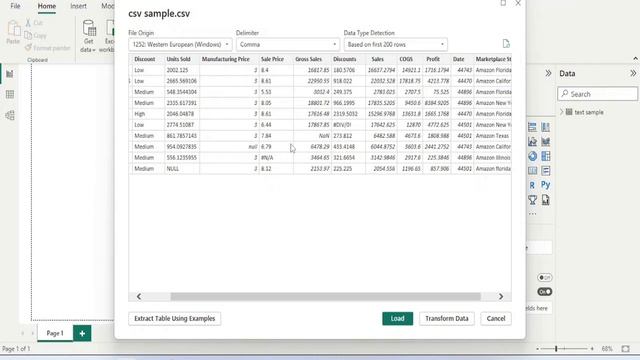Select the Python visual icon
This screenshot has width=640, height=360.
[x=546, y=185]
